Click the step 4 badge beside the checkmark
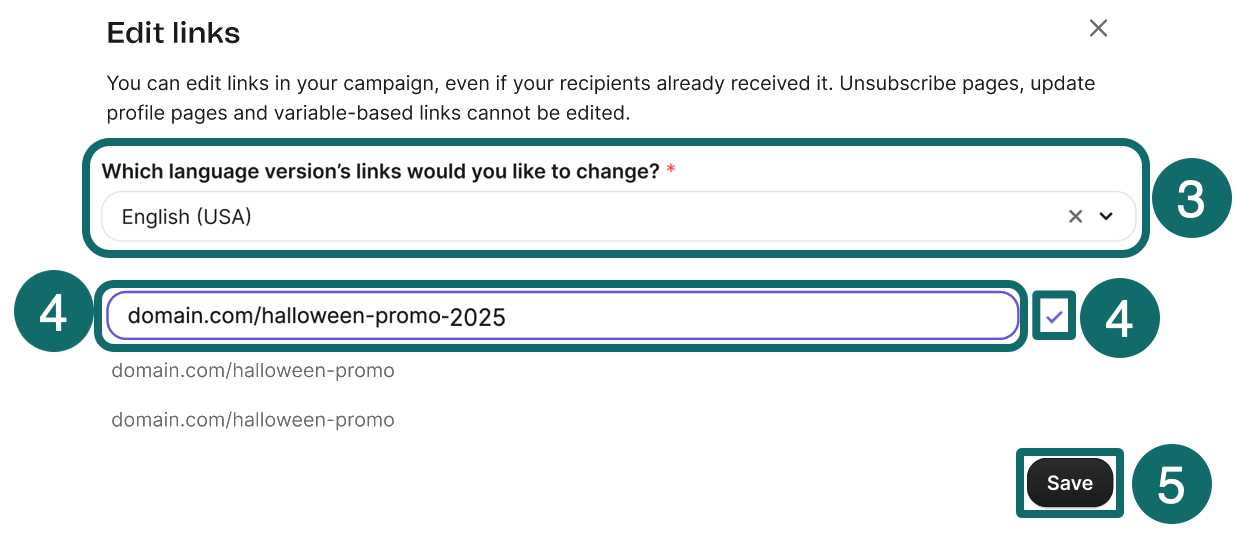This screenshot has width=1250, height=536. (1119, 320)
